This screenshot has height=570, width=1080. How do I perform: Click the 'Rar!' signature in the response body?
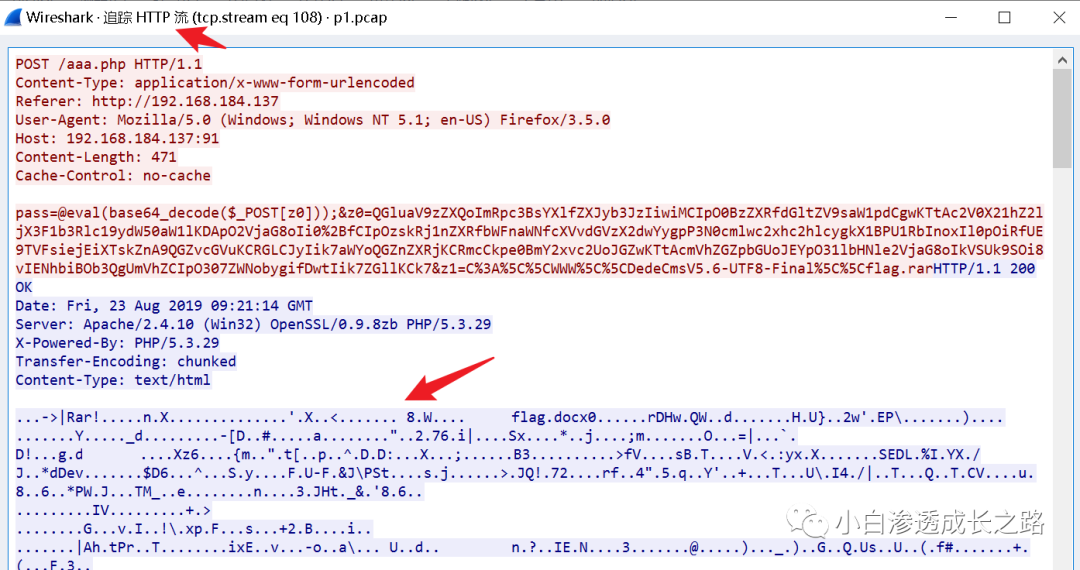(x=83, y=417)
